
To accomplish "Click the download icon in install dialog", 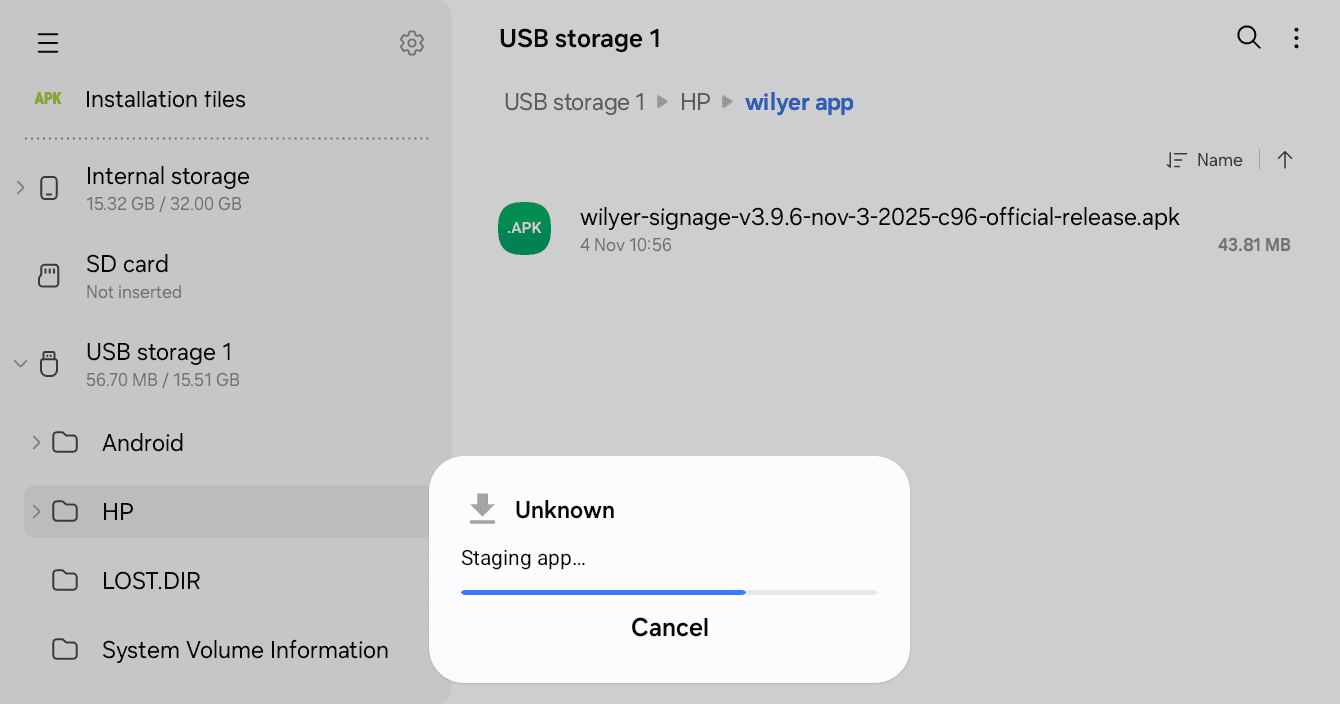I will click(x=482, y=509).
